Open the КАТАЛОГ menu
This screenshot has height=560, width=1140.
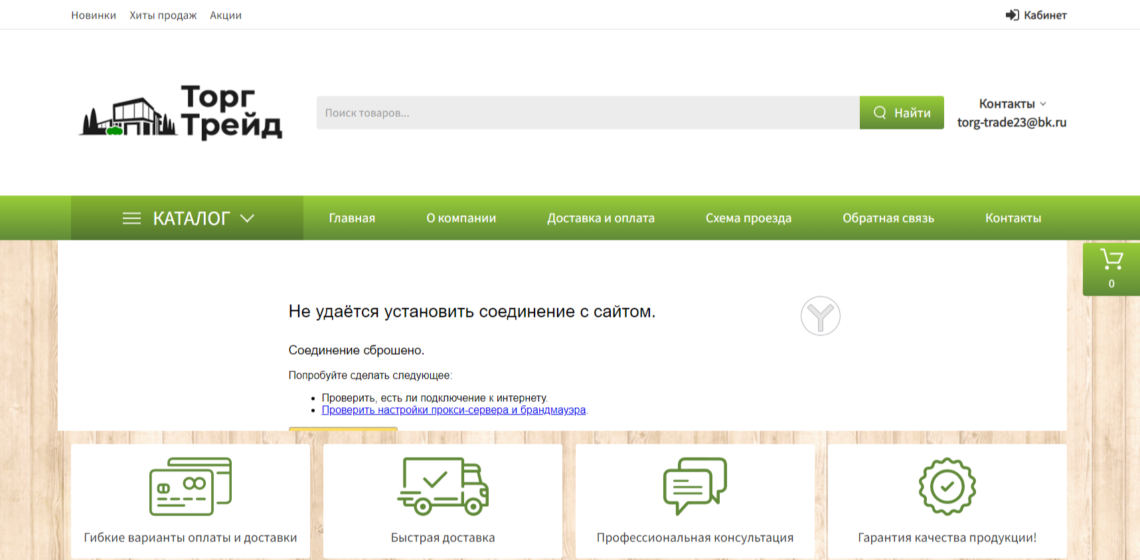click(x=187, y=217)
